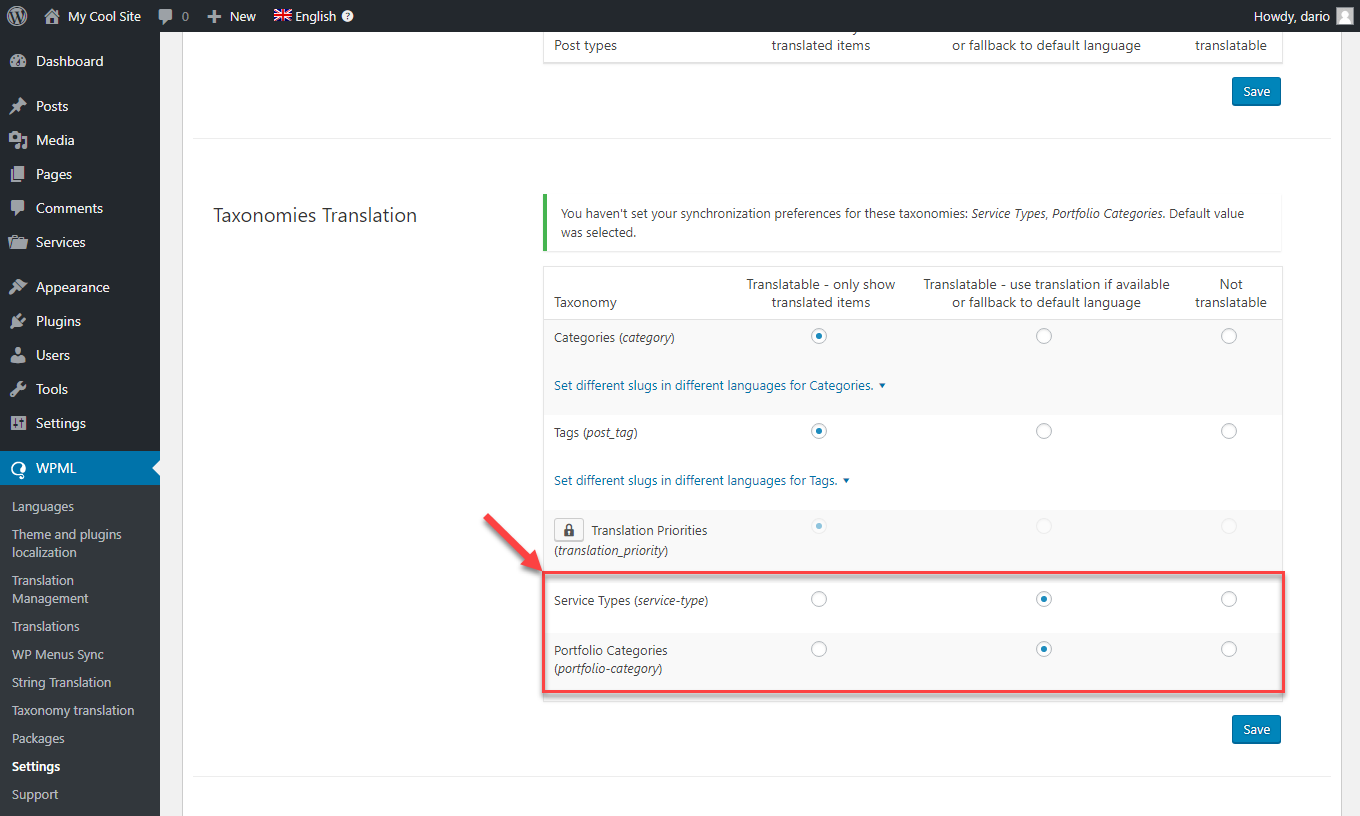Click the Service Types (service-type) label
Viewport: 1360px width, 816px height.
631,601
